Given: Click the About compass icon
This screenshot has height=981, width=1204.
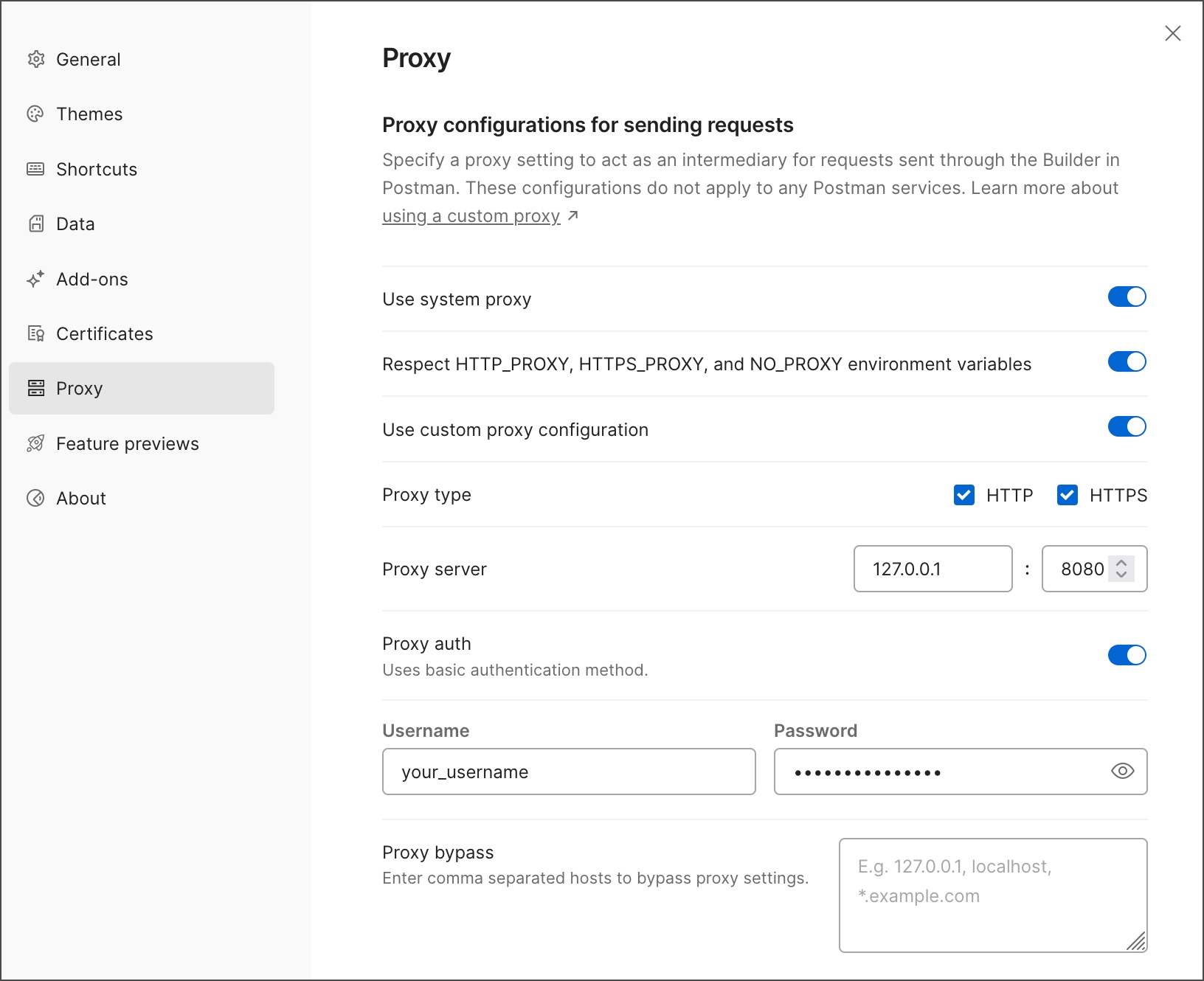Looking at the screenshot, I should pyautogui.click(x=35, y=498).
